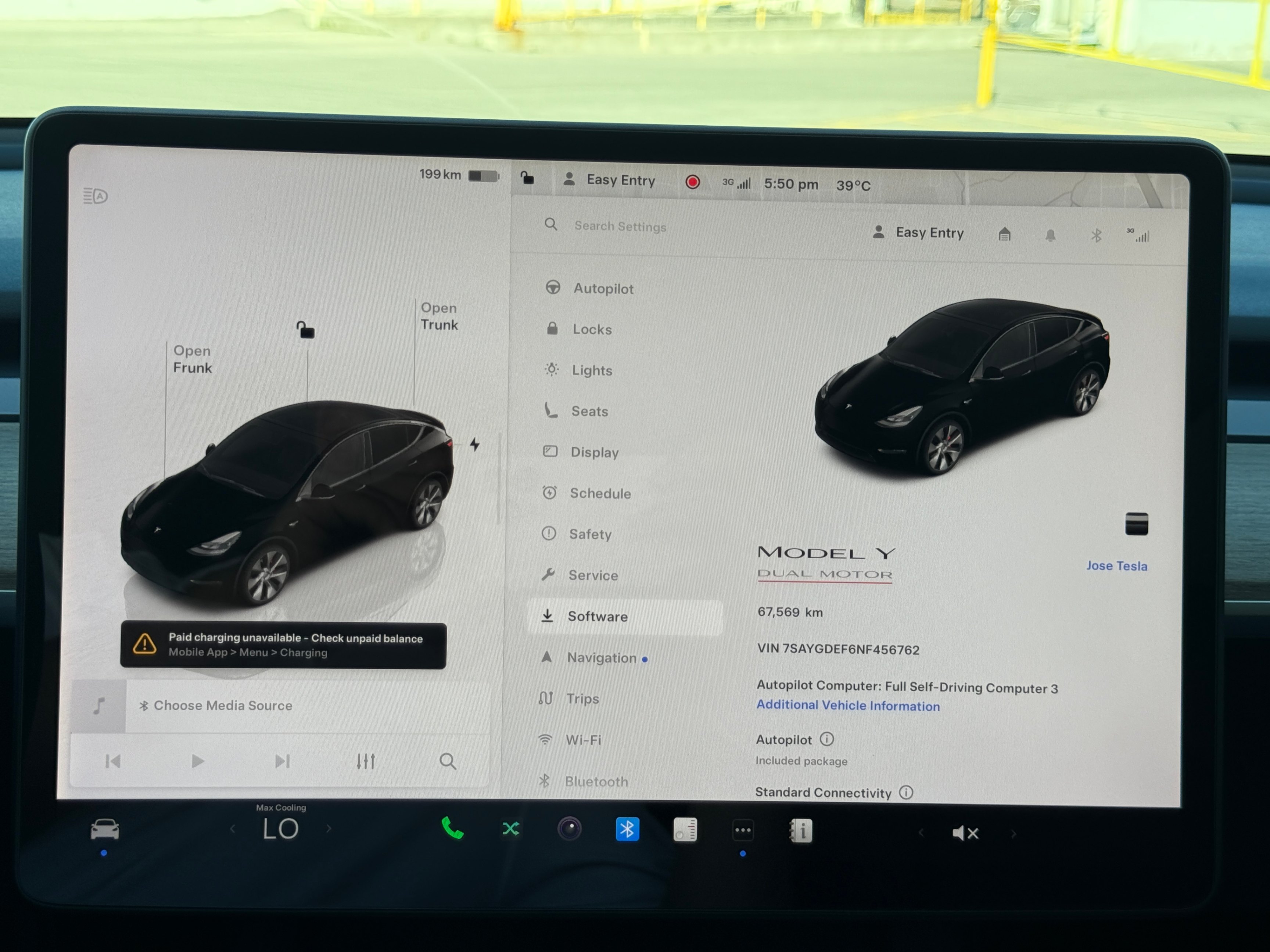Open the all apps three-dots icon

pos(742,830)
